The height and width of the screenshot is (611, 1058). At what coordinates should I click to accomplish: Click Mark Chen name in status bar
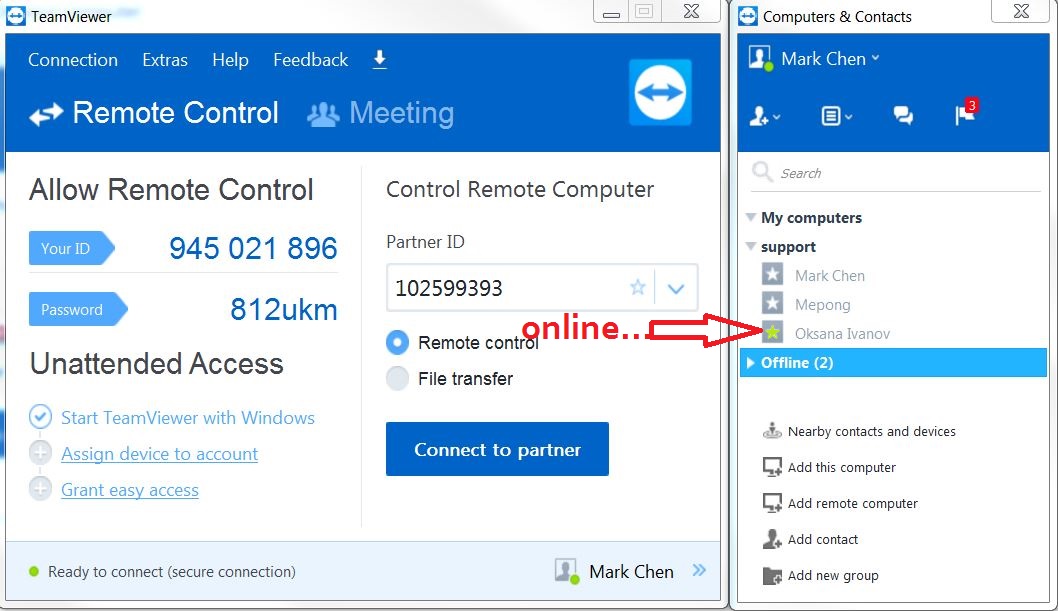[631, 572]
